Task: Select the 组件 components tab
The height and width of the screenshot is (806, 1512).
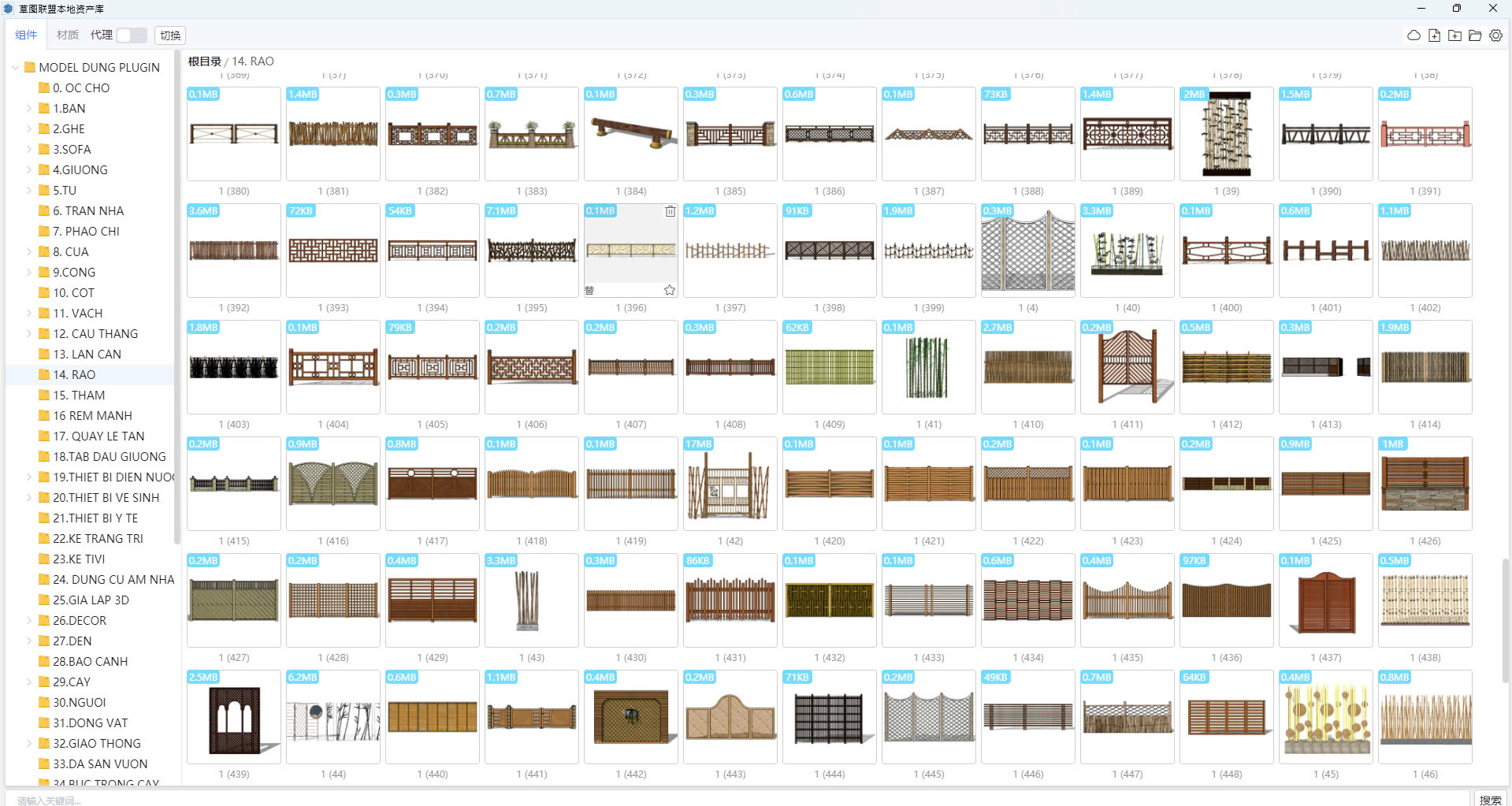Action: [x=26, y=35]
